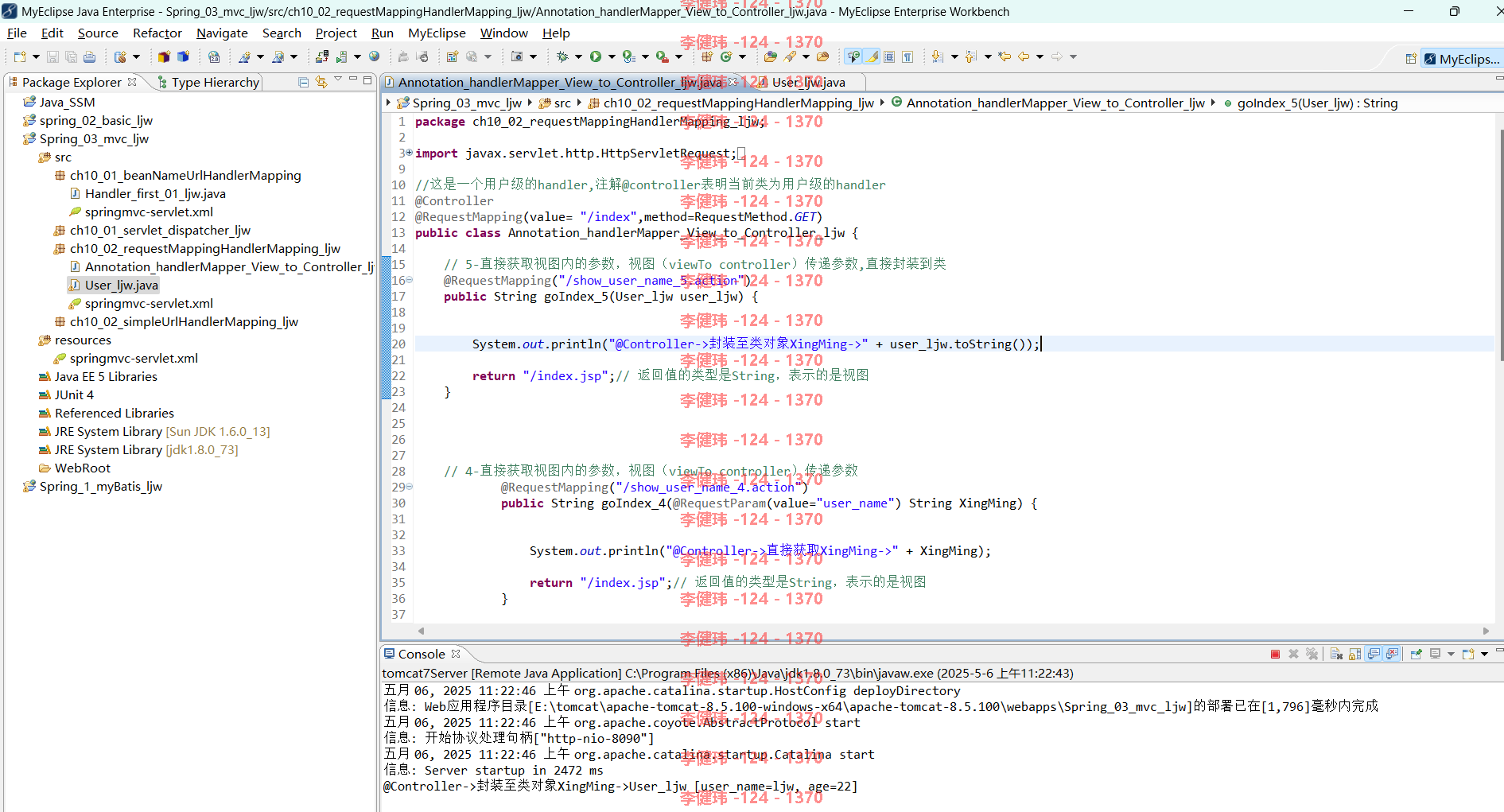Open Display Selected Console dropdown arrow
Viewport: 1504px width, 812px height.
tap(1451, 654)
